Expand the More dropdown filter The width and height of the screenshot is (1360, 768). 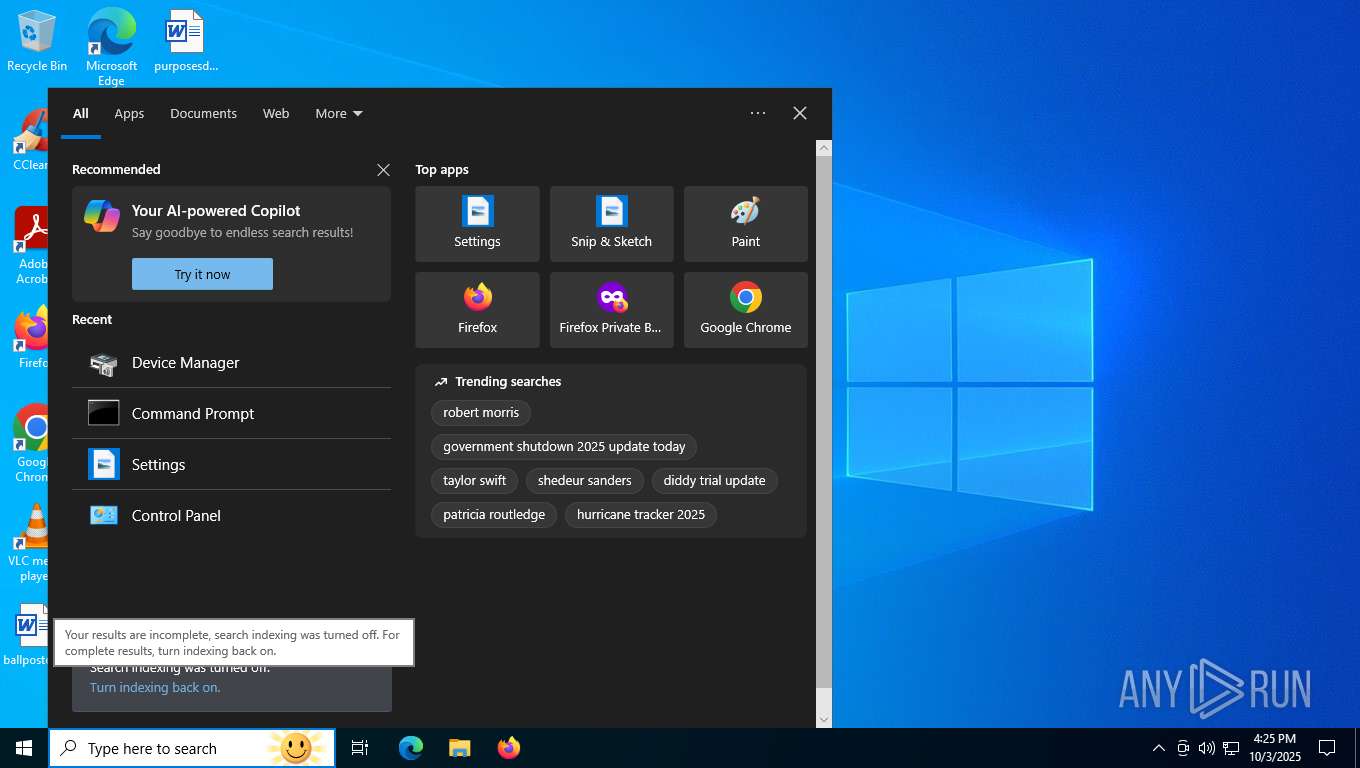coord(339,114)
